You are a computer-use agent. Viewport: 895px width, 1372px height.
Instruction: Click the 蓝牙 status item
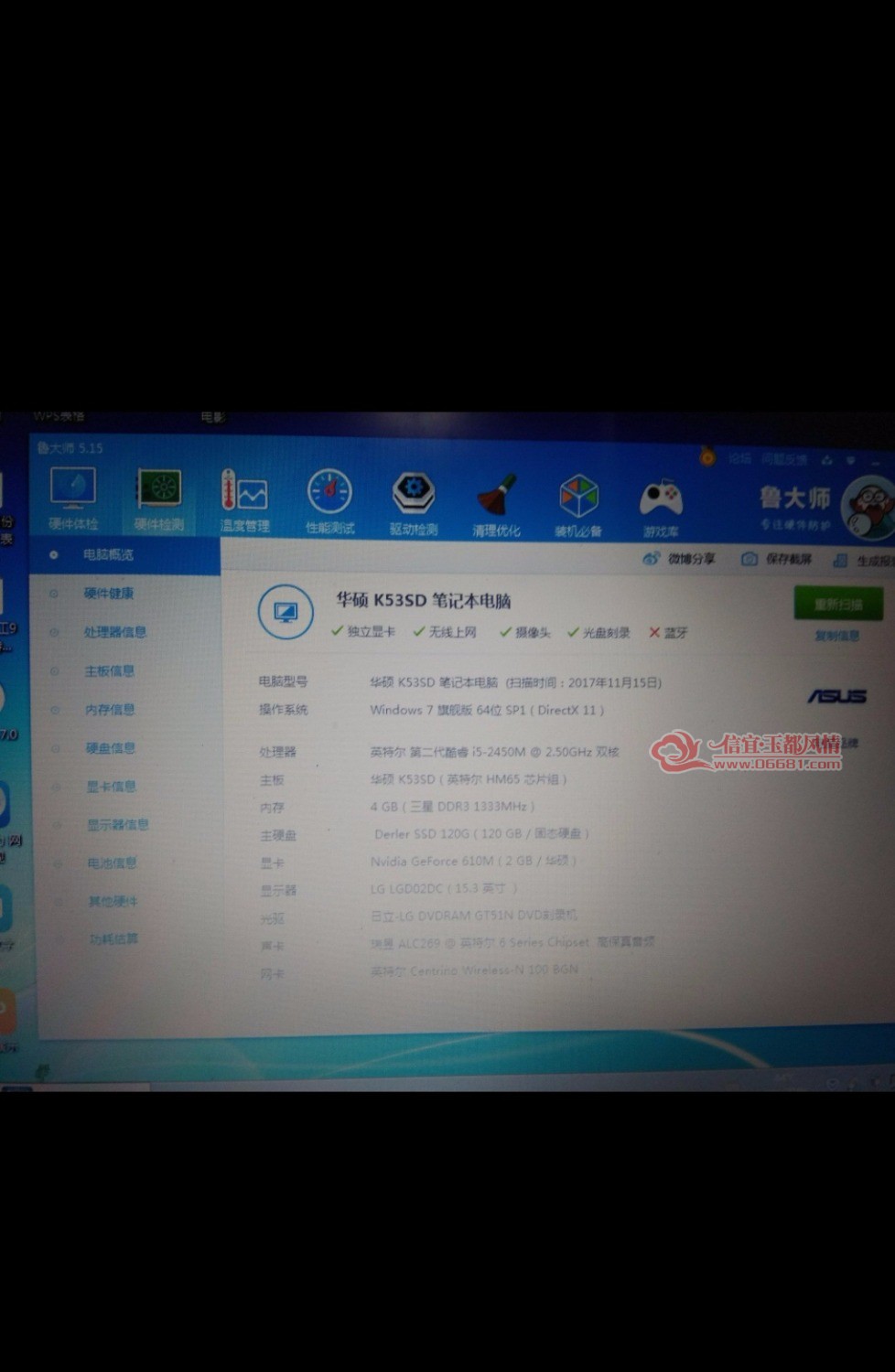tap(668, 633)
